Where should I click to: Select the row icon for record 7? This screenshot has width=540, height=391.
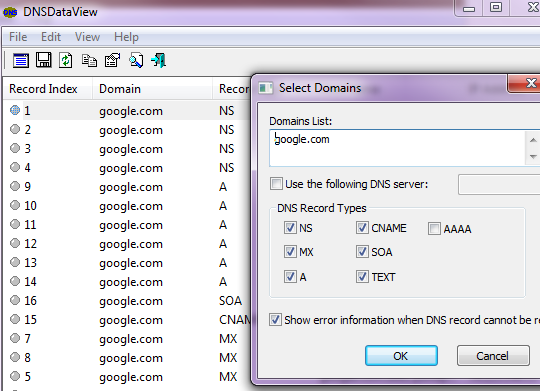tap(15, 338)
